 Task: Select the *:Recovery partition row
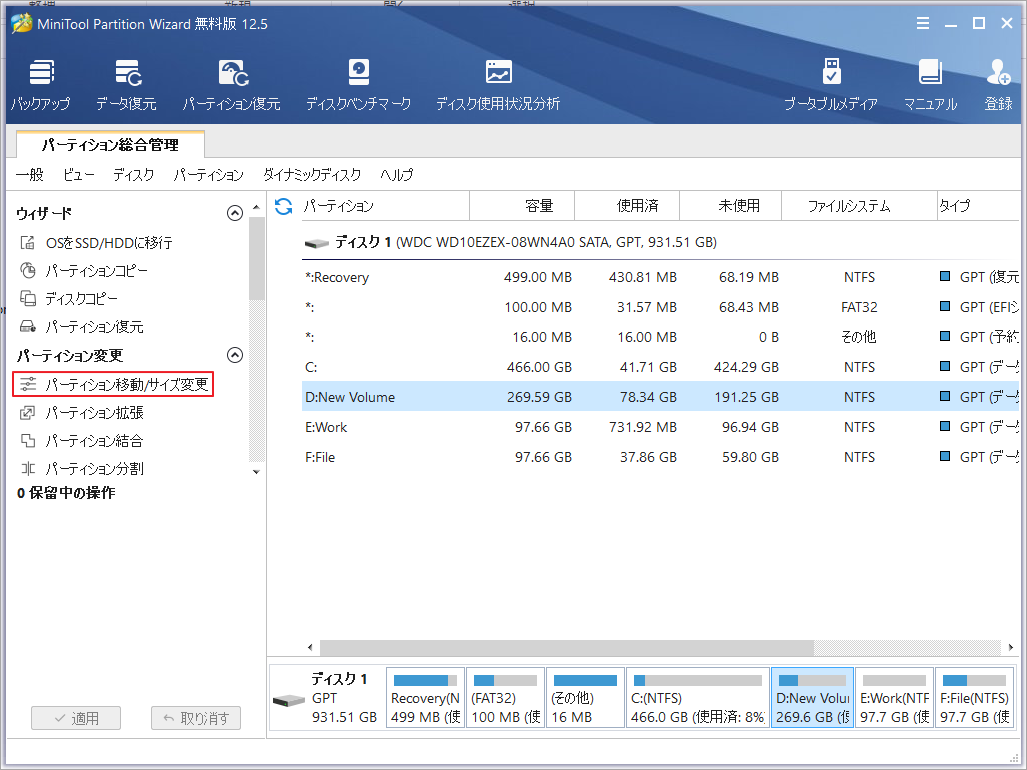point(660,277)
